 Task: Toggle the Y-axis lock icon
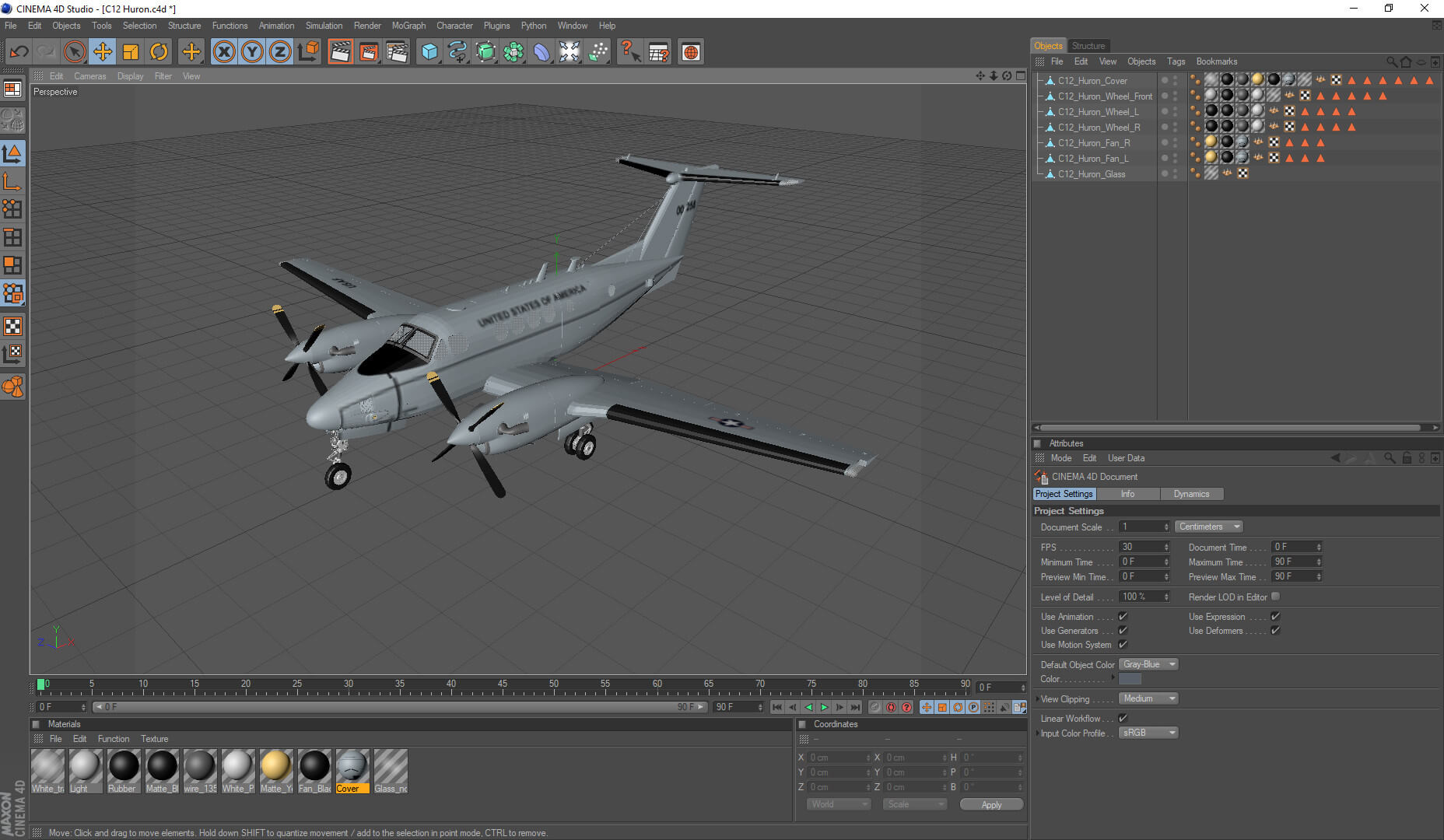(x=252, y=52)
